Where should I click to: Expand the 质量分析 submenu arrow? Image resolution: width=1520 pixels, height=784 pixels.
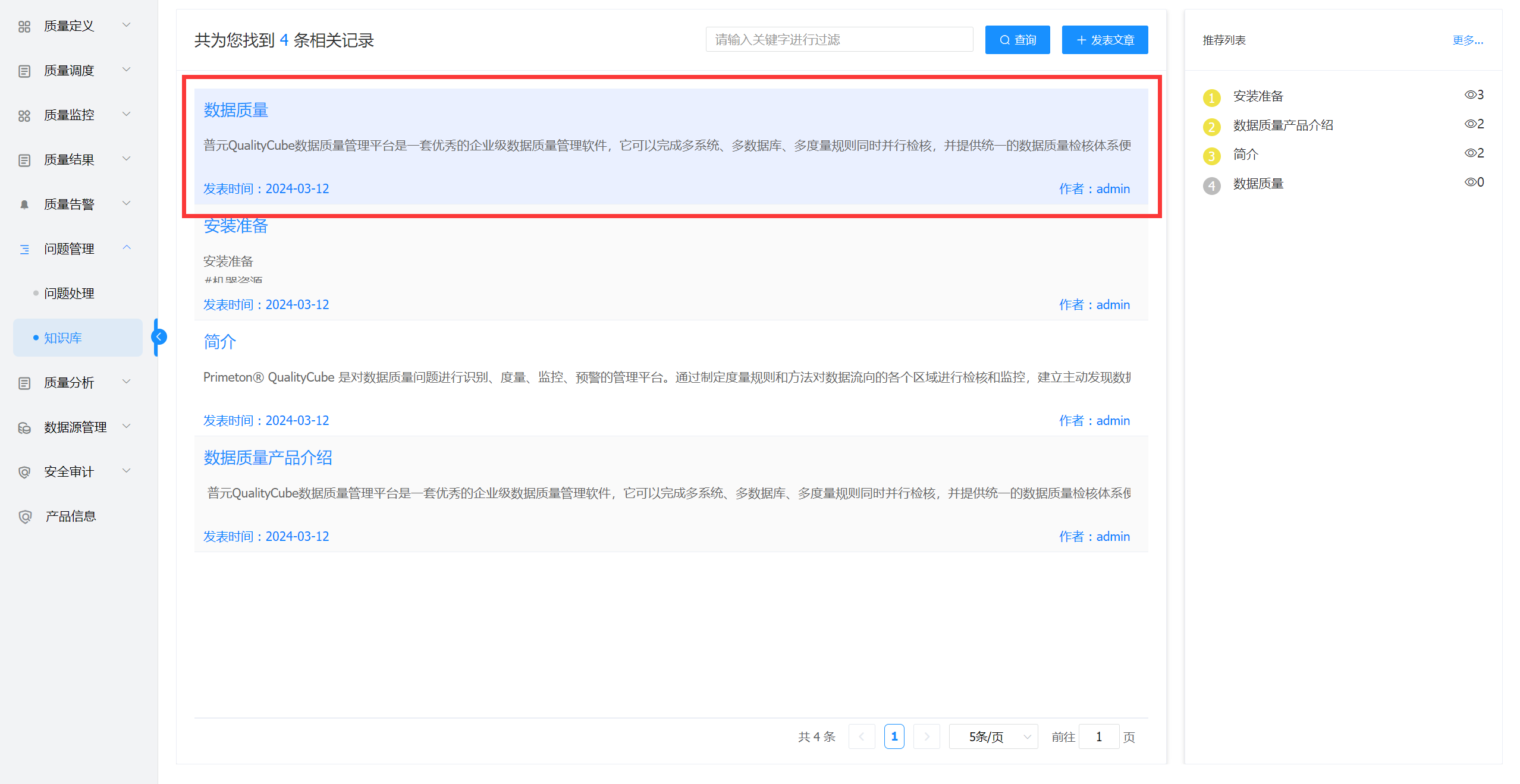(x=126, y=382)
